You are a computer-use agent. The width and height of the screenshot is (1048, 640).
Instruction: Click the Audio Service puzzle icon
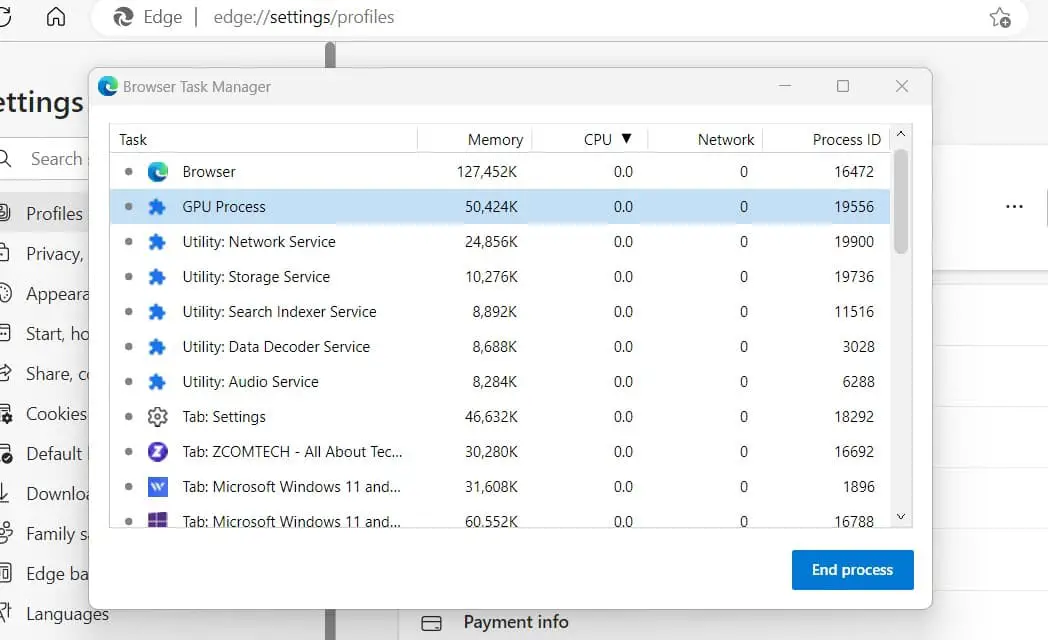[x=157, y=382]
